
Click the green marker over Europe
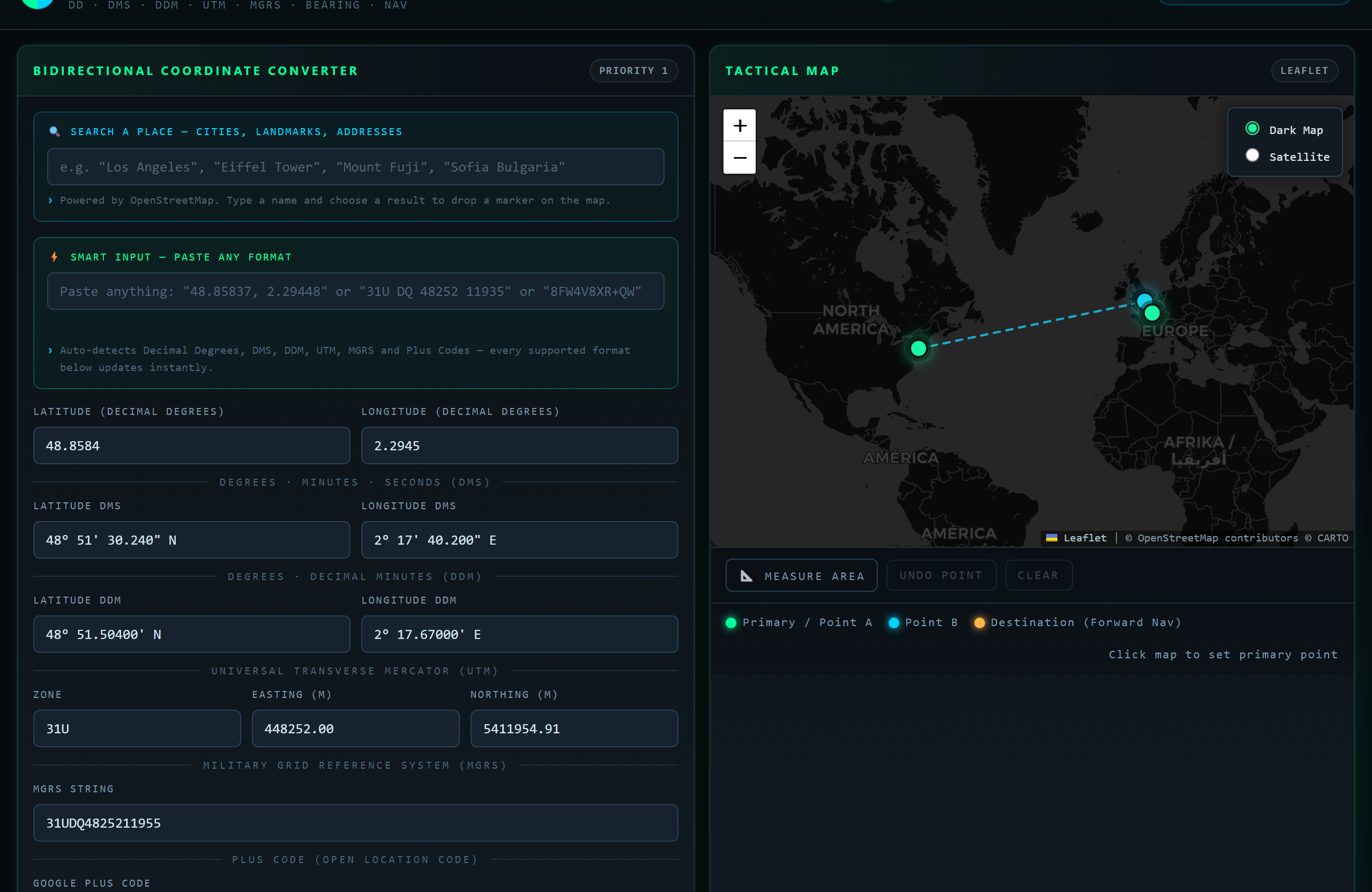pyautogui.click(x=1152, y=313)
